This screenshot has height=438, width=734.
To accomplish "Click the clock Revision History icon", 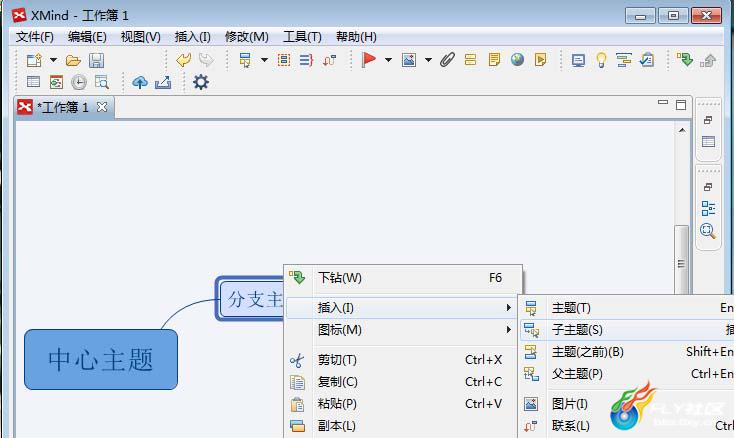I will click(x=79, y=82).
